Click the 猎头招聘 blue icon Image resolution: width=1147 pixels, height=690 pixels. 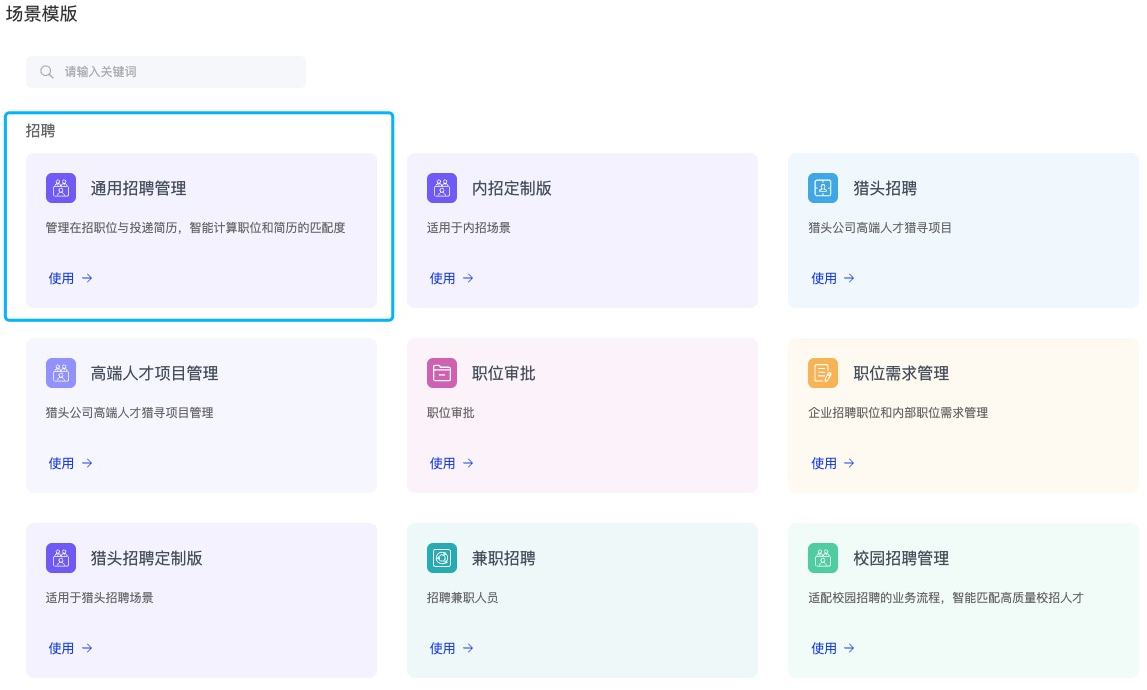pos(823,188)
